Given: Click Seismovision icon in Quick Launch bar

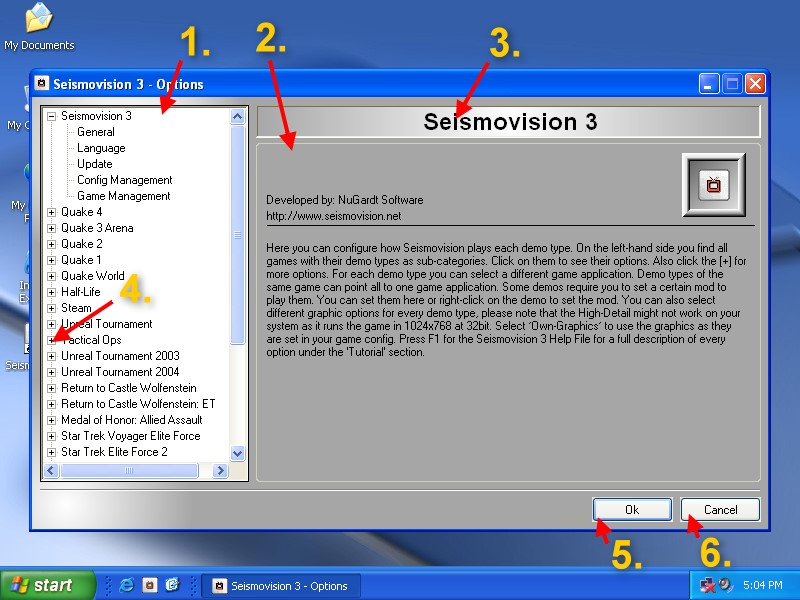Looking at the screenshot, I should [149, 585].
